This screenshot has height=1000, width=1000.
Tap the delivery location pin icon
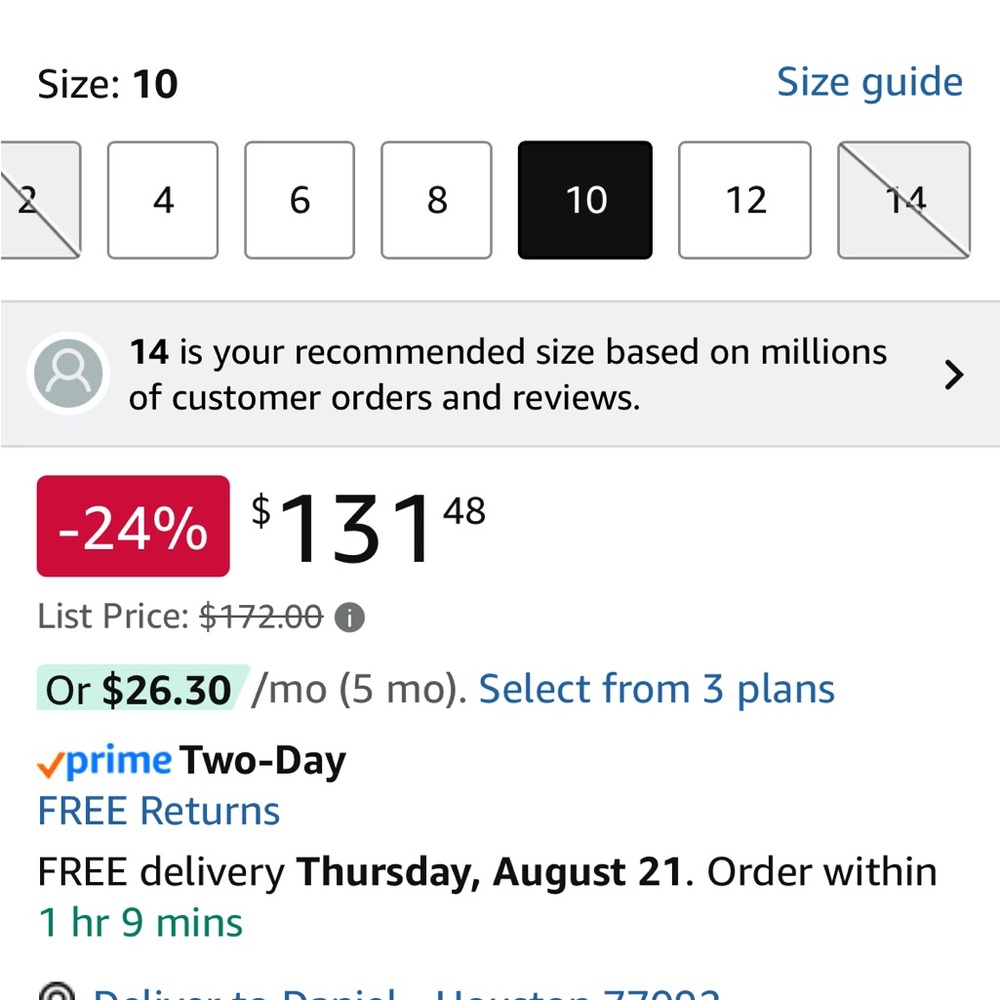[x=57, y=992]
